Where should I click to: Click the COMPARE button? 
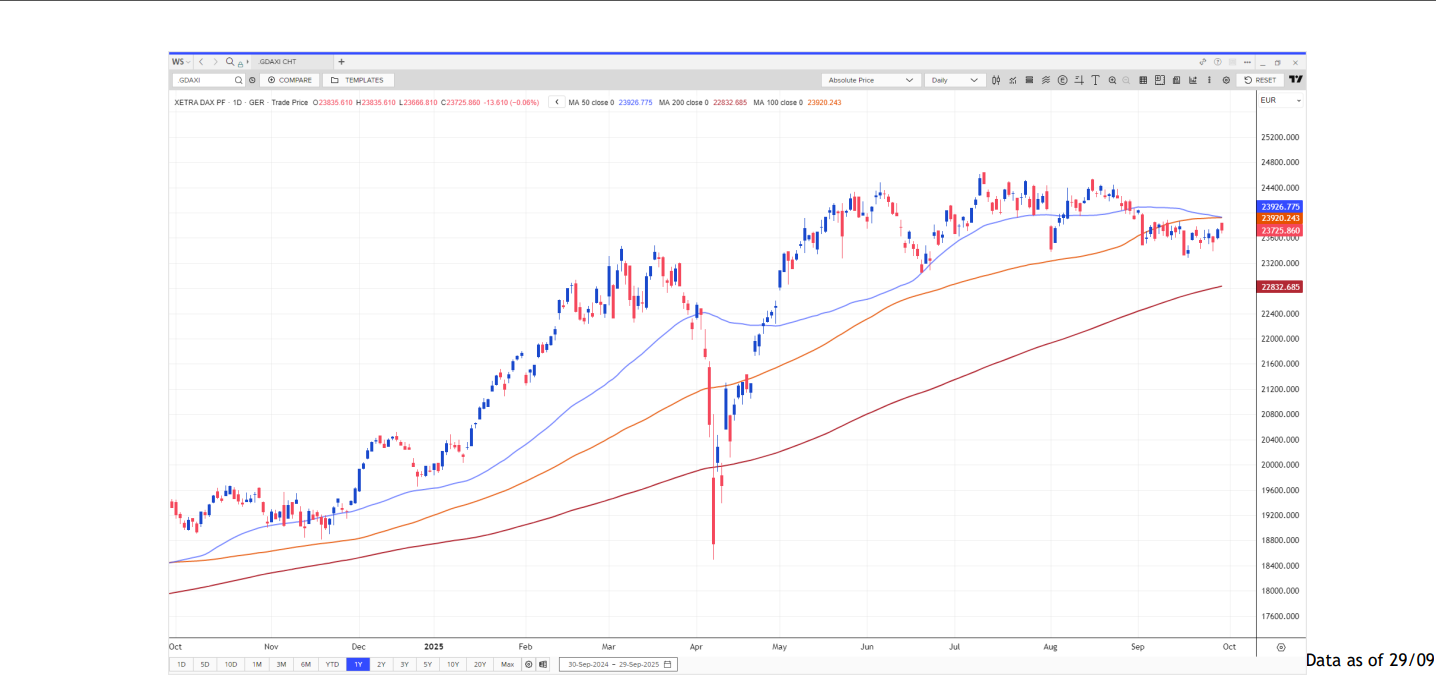point(290,80)
